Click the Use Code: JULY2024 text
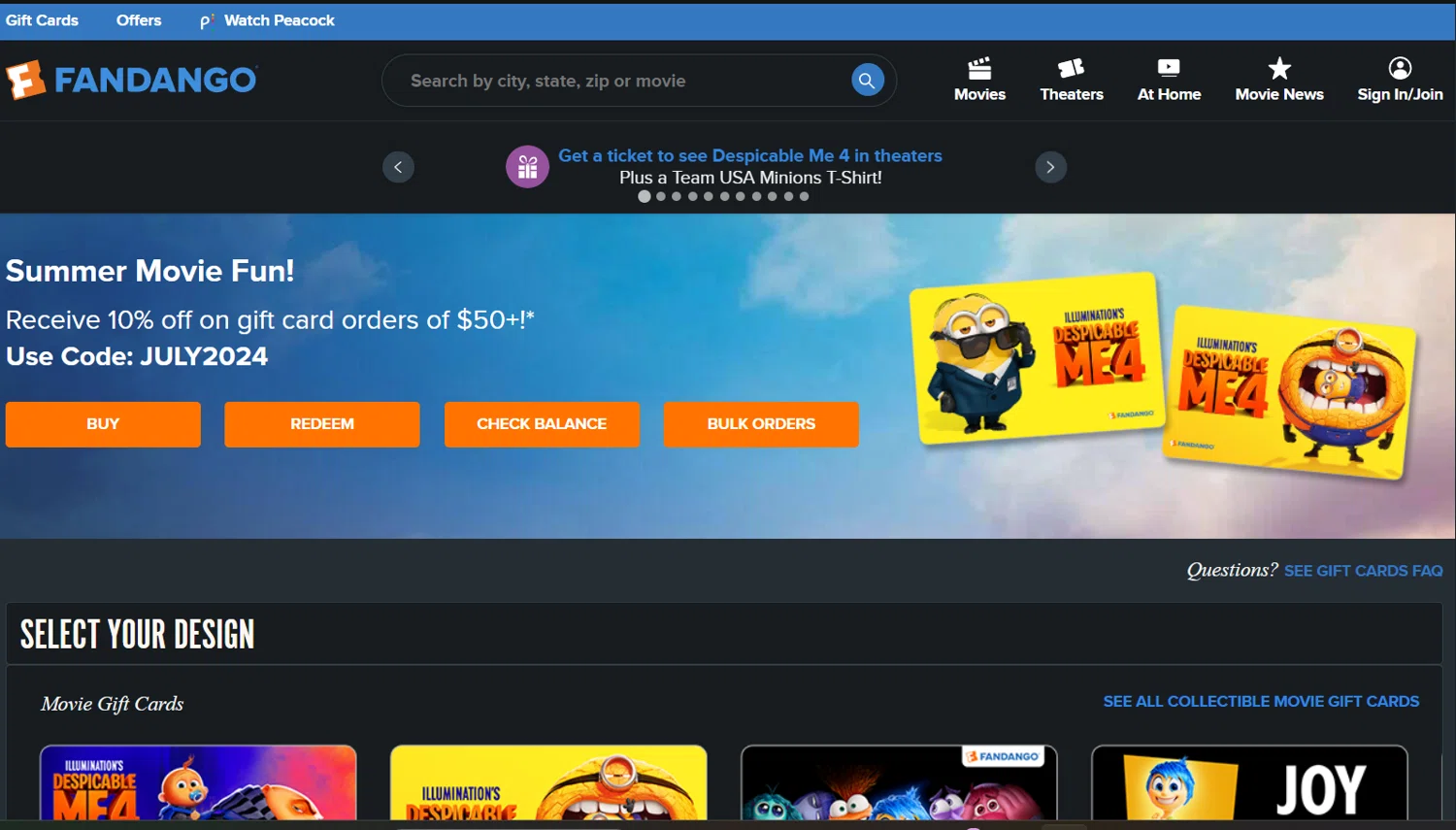Image resolution: width=1456 pixels, height=830 pixels. point(137,356)
